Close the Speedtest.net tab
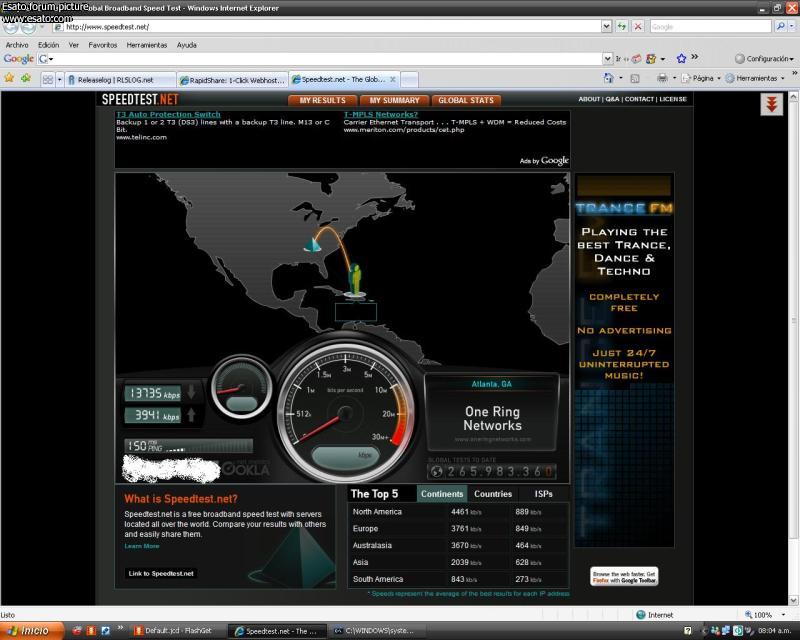The image size is (800, 640). click(x=393, y=79)
